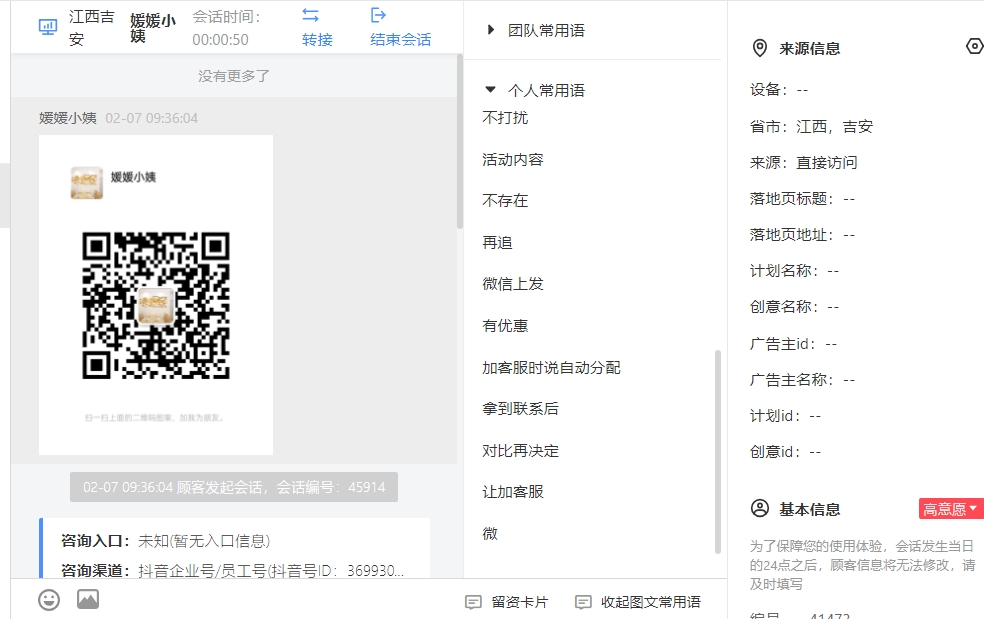The width and height of the screenshot is (984, 619).
Task: Click the 咨询渠道 抖音企业号 line
Action: click(x=232, y=571)
